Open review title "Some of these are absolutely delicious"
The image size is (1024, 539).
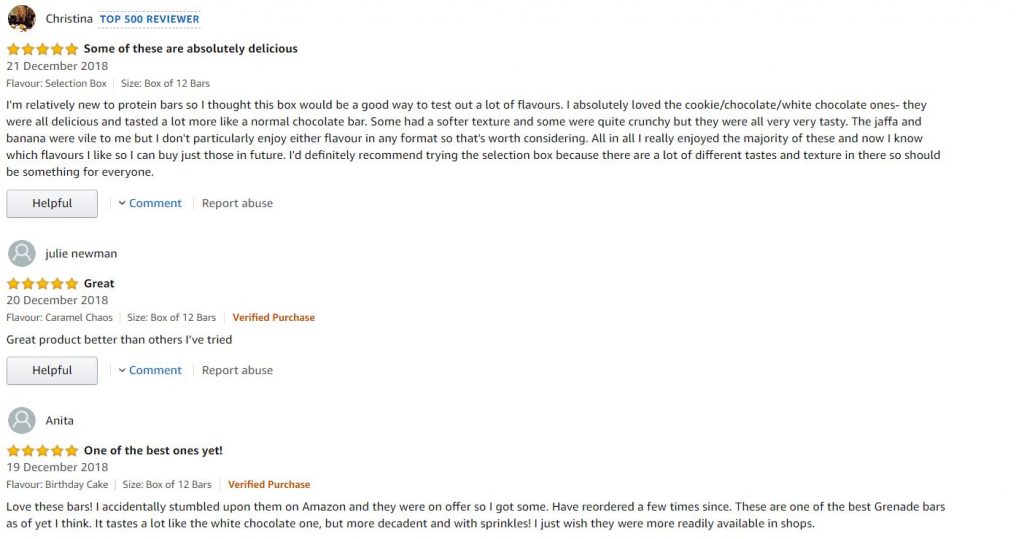tap(191, 48)
